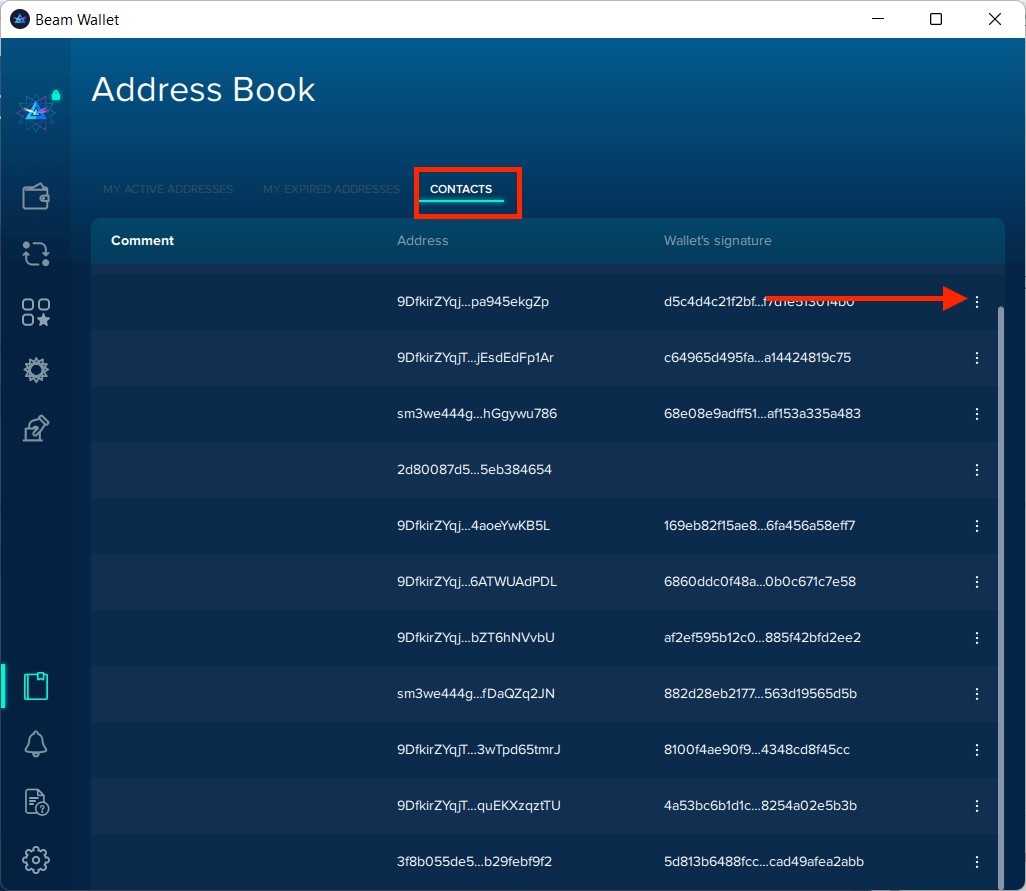The width and height of the screenshot is (1026, 891).
Task: Open the DApps store sidebar icon
Action: [x=36, y=312]
